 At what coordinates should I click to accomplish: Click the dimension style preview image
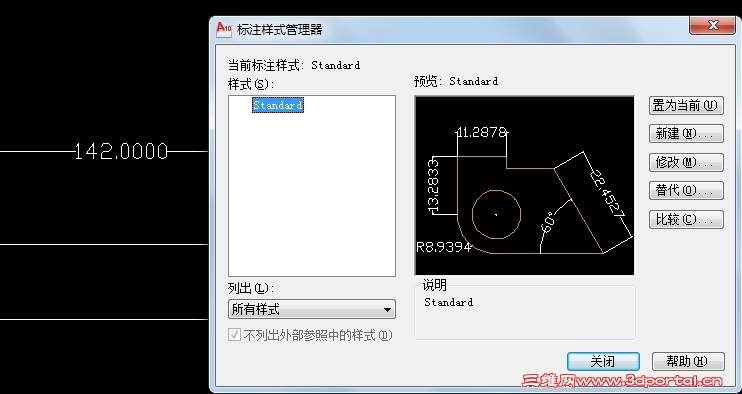coord(524,185)
